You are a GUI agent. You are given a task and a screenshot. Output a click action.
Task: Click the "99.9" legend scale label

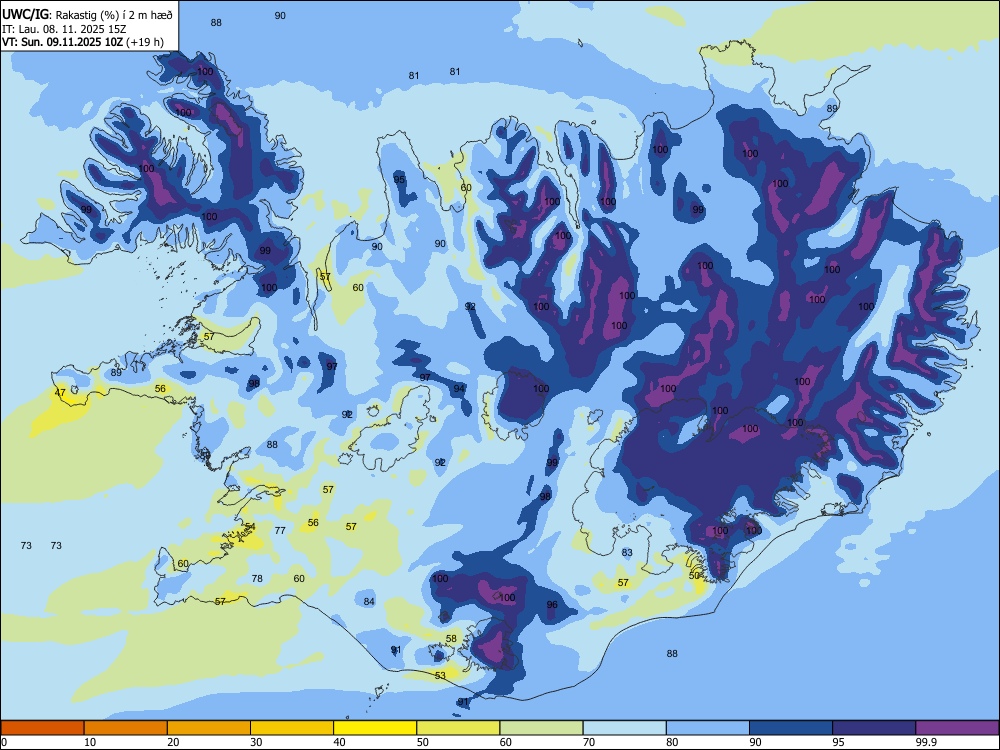coord(925,742)
